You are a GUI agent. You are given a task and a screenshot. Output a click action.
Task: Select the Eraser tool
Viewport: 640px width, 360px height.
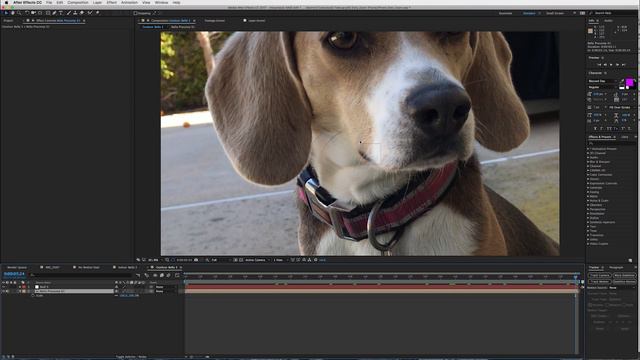tap(82, 13)
